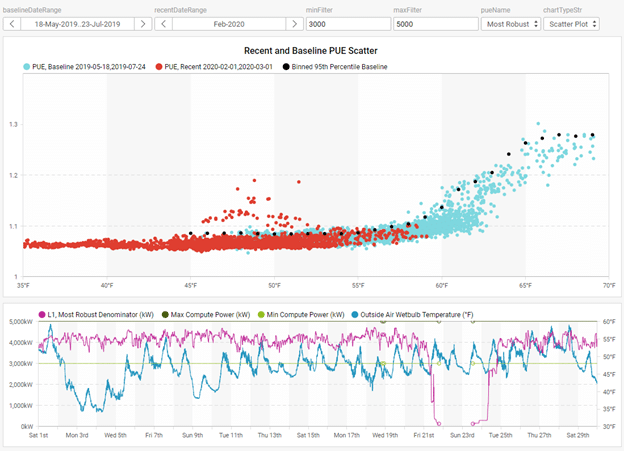Image resolution: width=624 pixels, height=451 pixels.
Task: Go to next recent date range
Action: click(294, 24)
